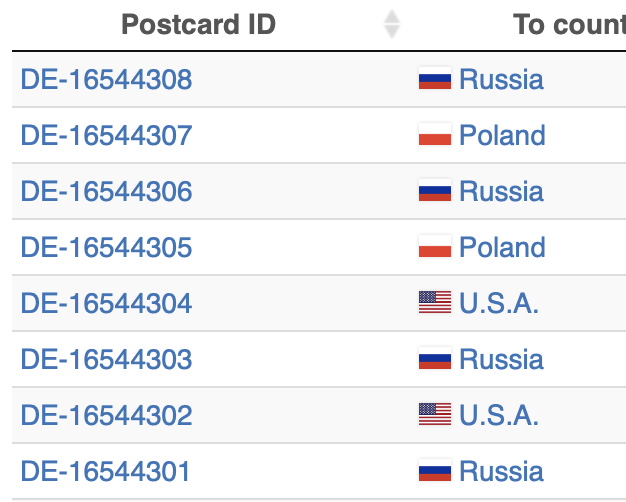Click the U.S.A. flag beside DE-16544302
Screen dimensions: 626x502
[435, 415]
